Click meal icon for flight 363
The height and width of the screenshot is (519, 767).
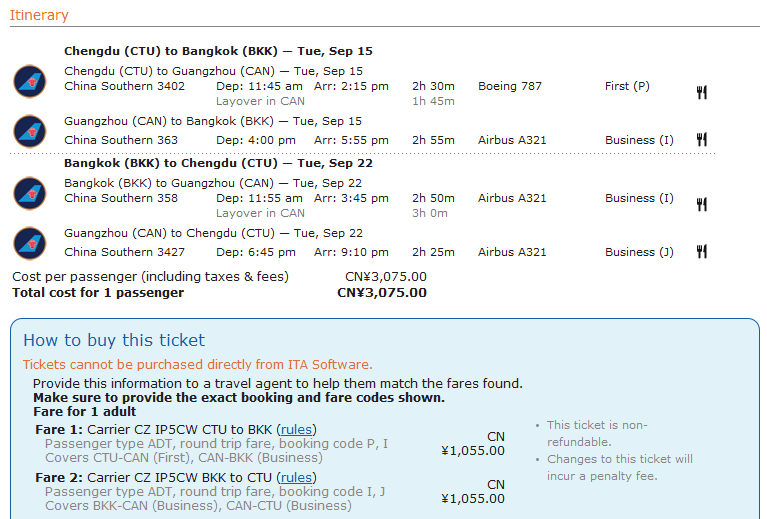(702, 140)
